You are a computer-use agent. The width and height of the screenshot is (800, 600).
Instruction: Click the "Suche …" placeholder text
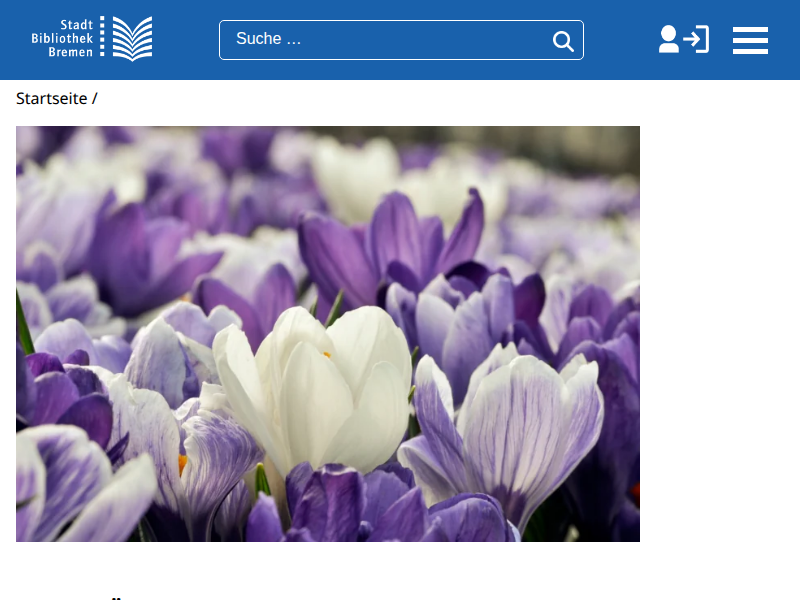268,40
